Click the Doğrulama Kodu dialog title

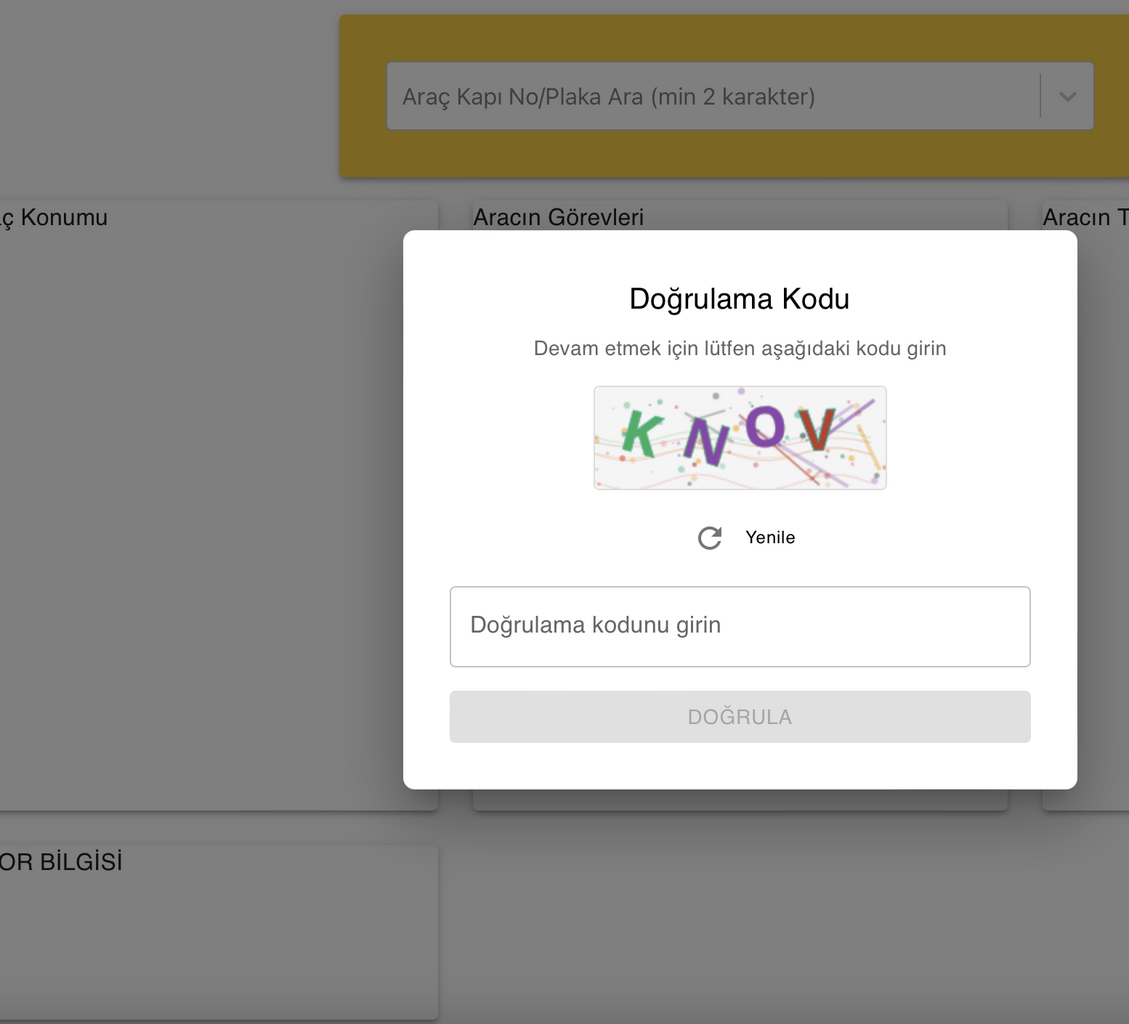click(739, 299)
